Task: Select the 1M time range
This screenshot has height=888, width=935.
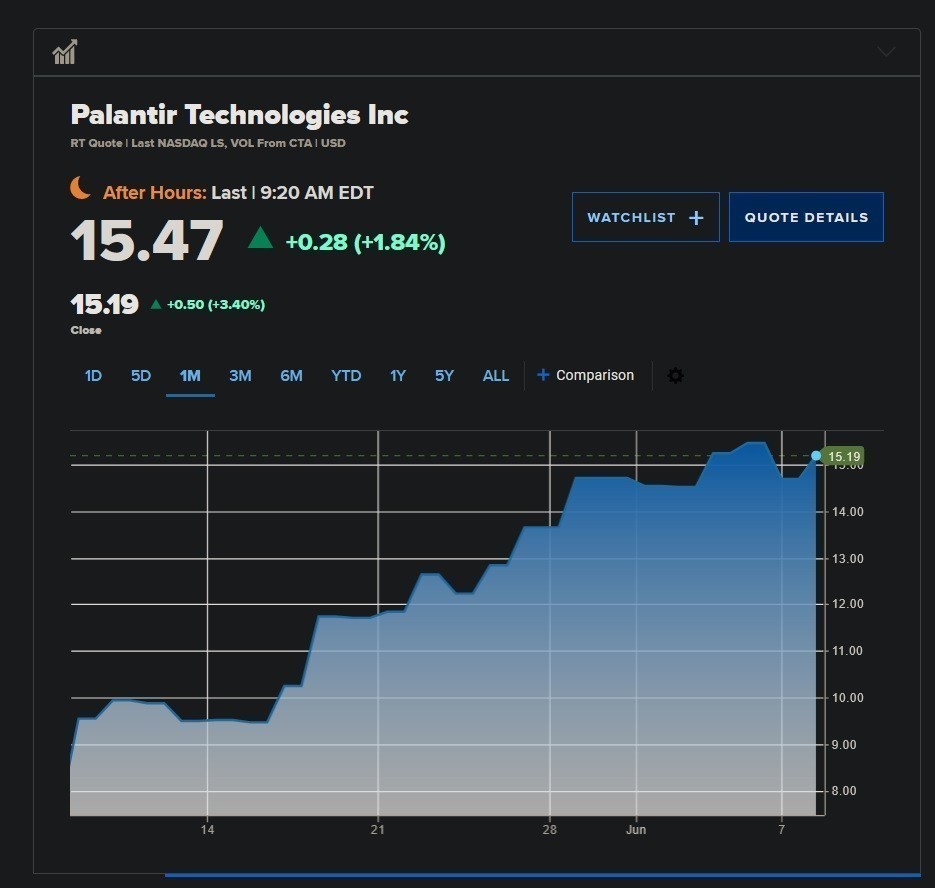Action: pyautogui.click(x=190, y=376)
